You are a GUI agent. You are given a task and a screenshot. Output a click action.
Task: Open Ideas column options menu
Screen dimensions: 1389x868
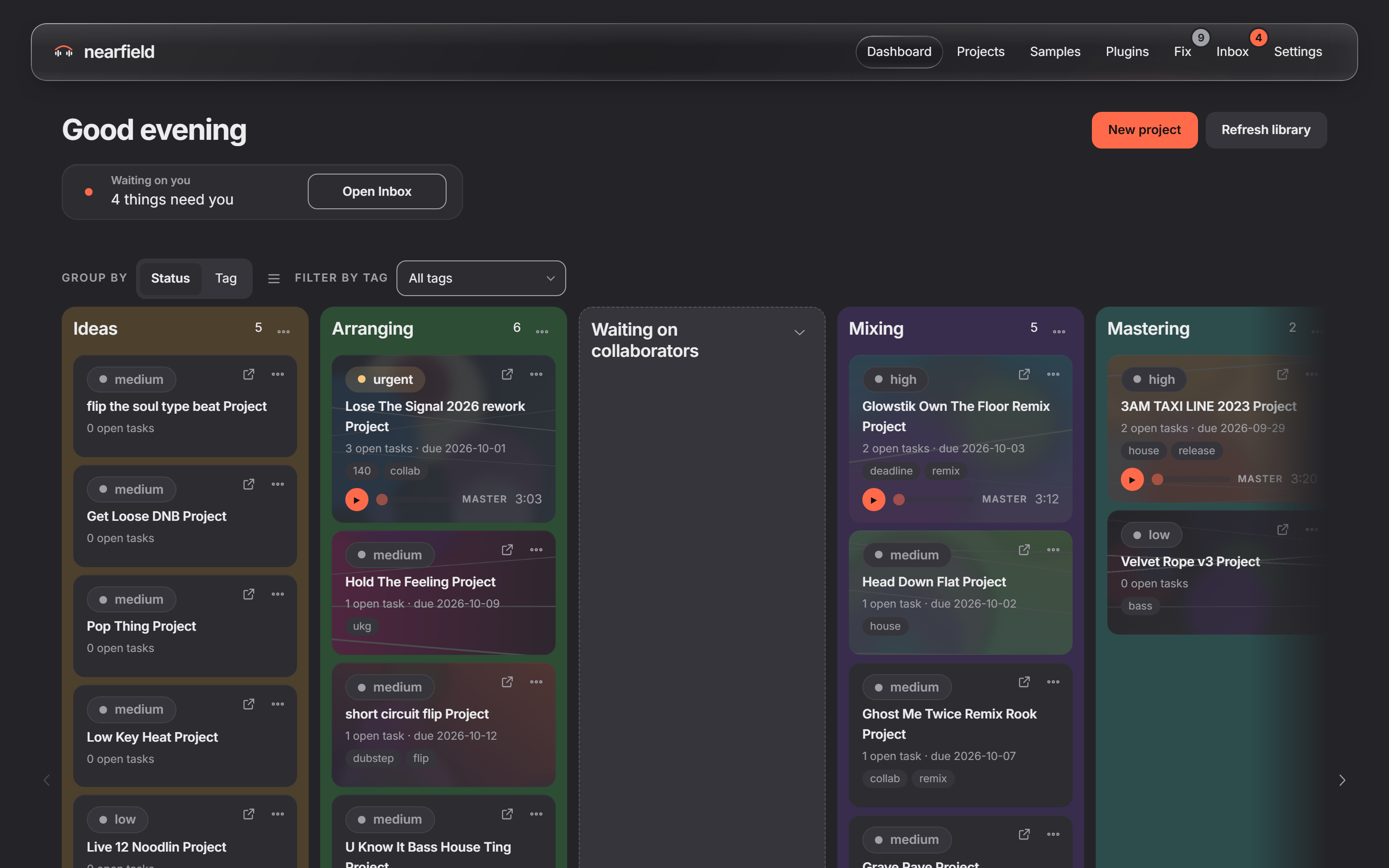pos(284,331)
